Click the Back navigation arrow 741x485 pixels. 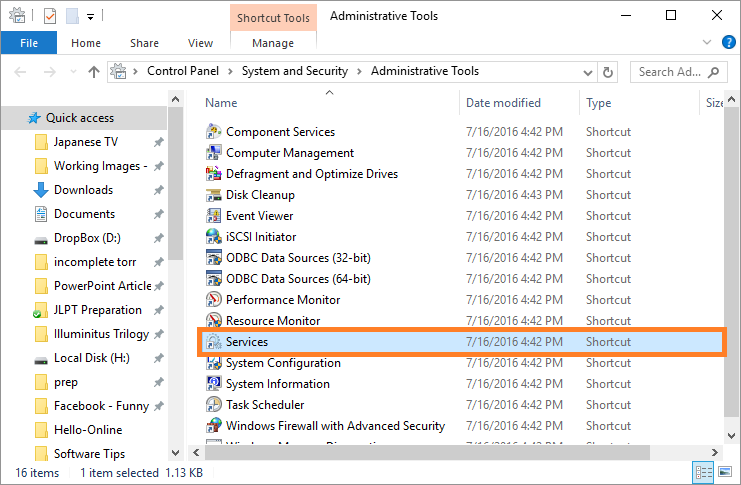[x=20, y=72]
